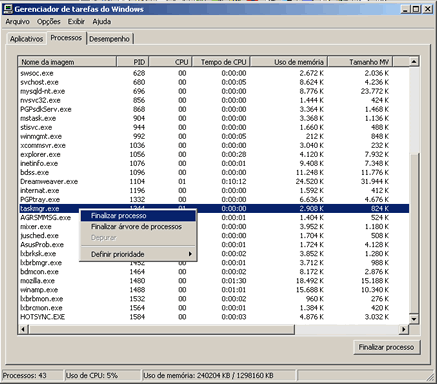This screenshot has height=384, width=437.
Task: Select the PGPsdkServ.exe process
Action: (x=214, y=109)
